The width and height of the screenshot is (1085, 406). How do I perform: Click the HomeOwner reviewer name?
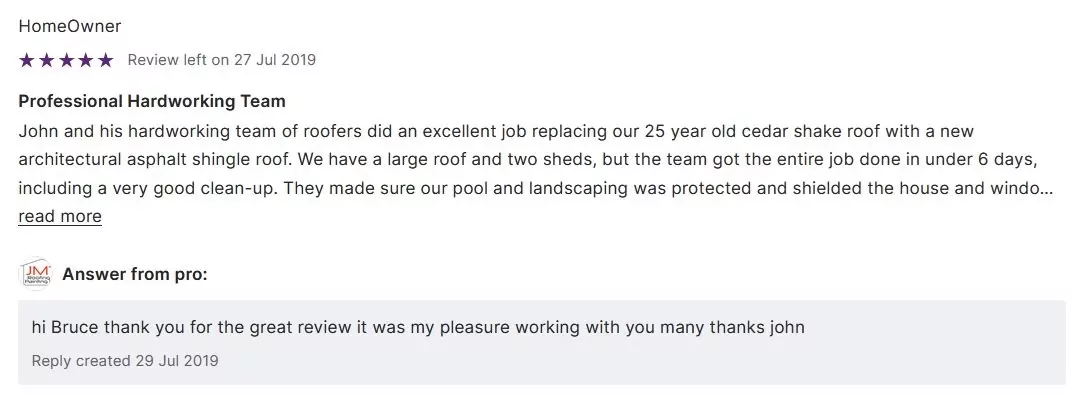point(70,26)
